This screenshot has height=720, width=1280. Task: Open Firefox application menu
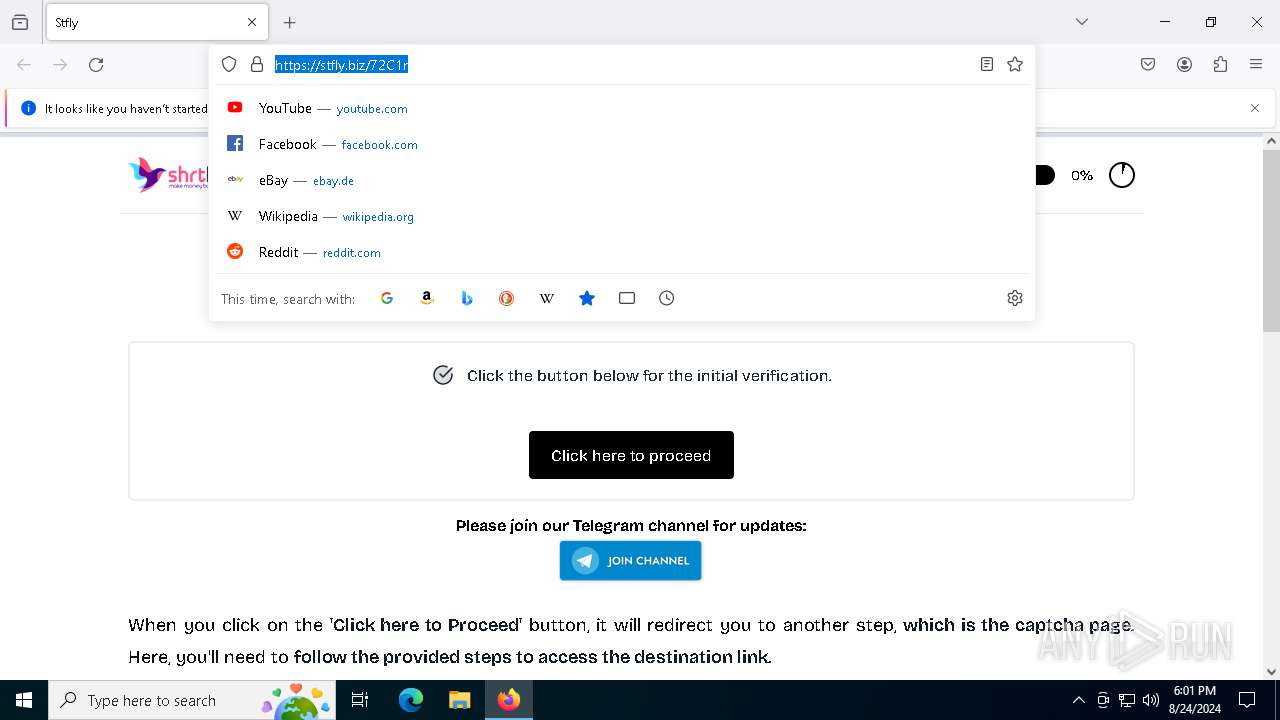(x=1256, y=64)
